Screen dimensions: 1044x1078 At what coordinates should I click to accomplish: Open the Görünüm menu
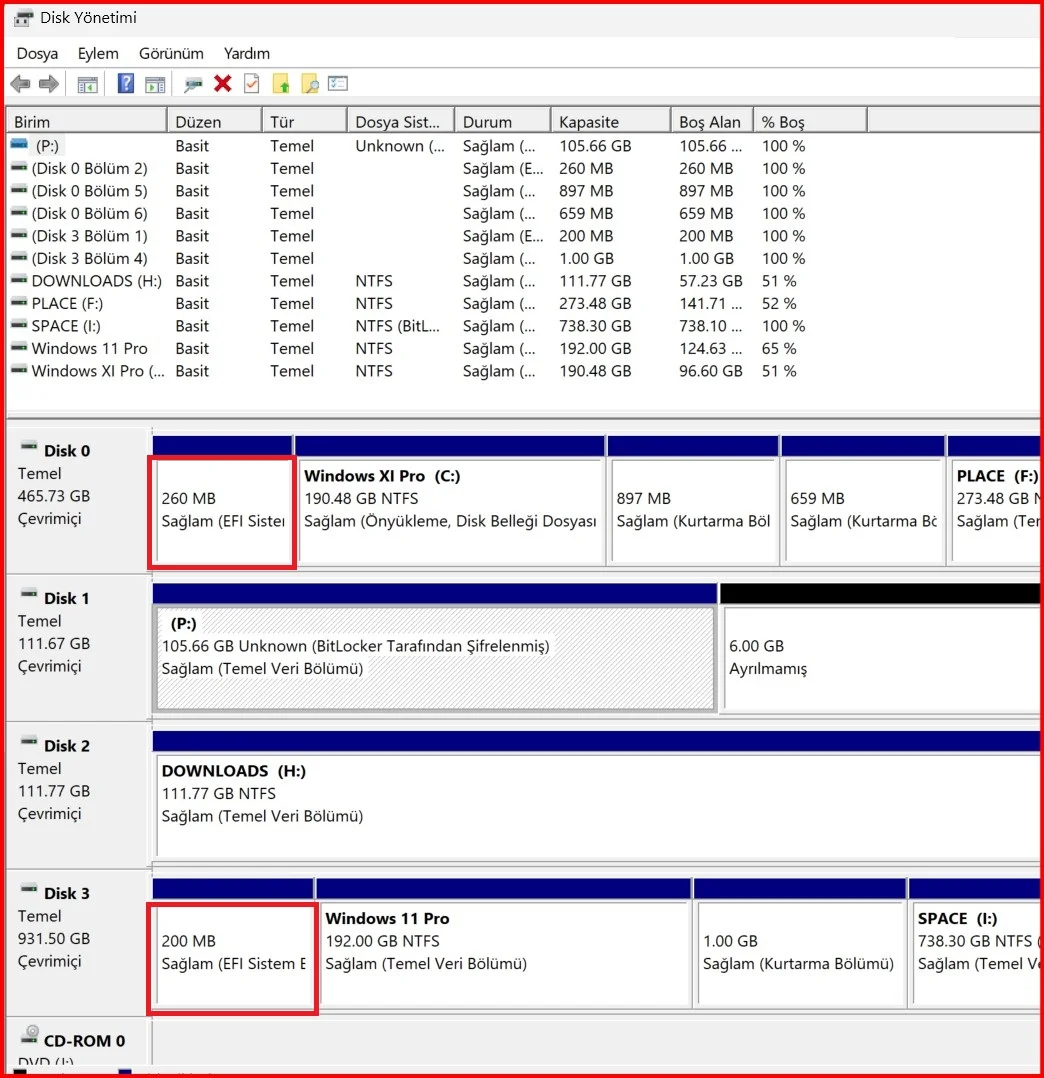coord(171,54)
